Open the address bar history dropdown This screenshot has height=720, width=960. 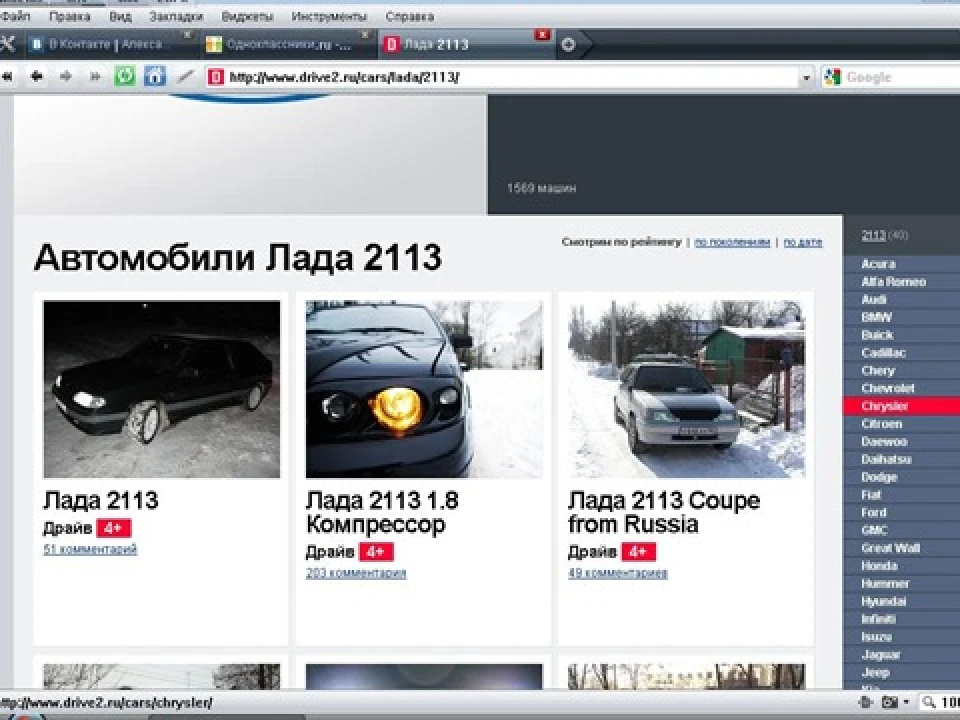806,78
